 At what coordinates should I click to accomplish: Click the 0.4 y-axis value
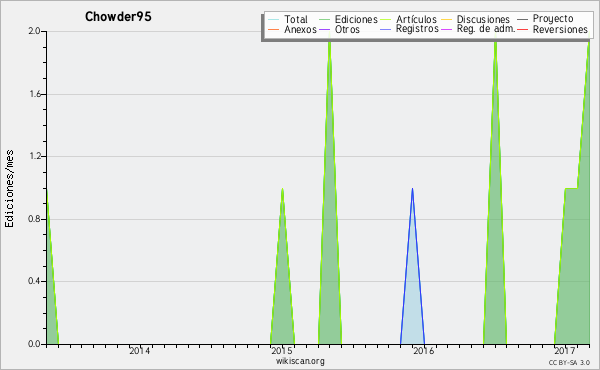coord(34,282)
